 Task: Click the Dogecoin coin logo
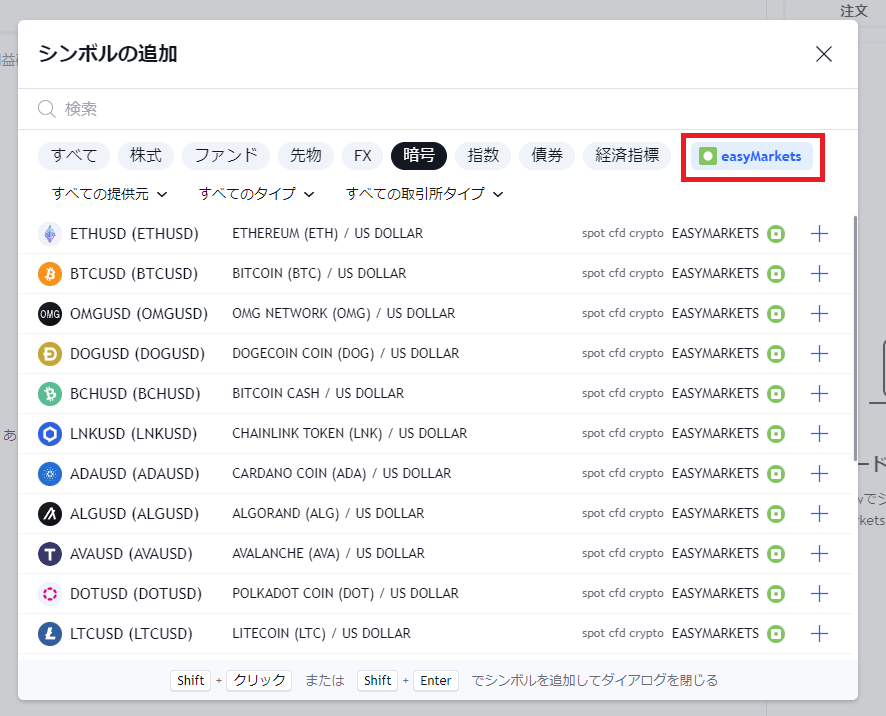[x=50, y=354]
